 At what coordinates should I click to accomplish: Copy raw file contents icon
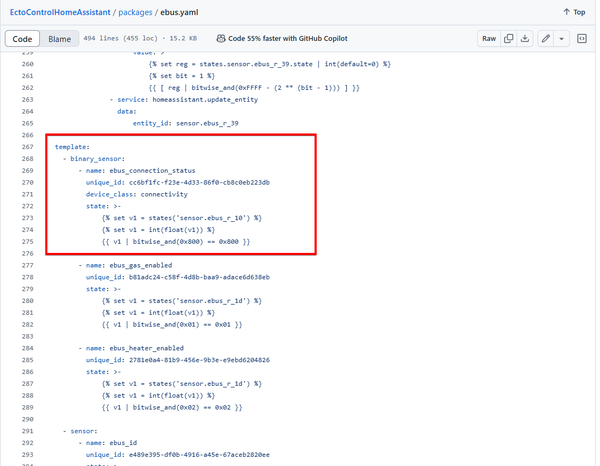(x=508, y=39)
